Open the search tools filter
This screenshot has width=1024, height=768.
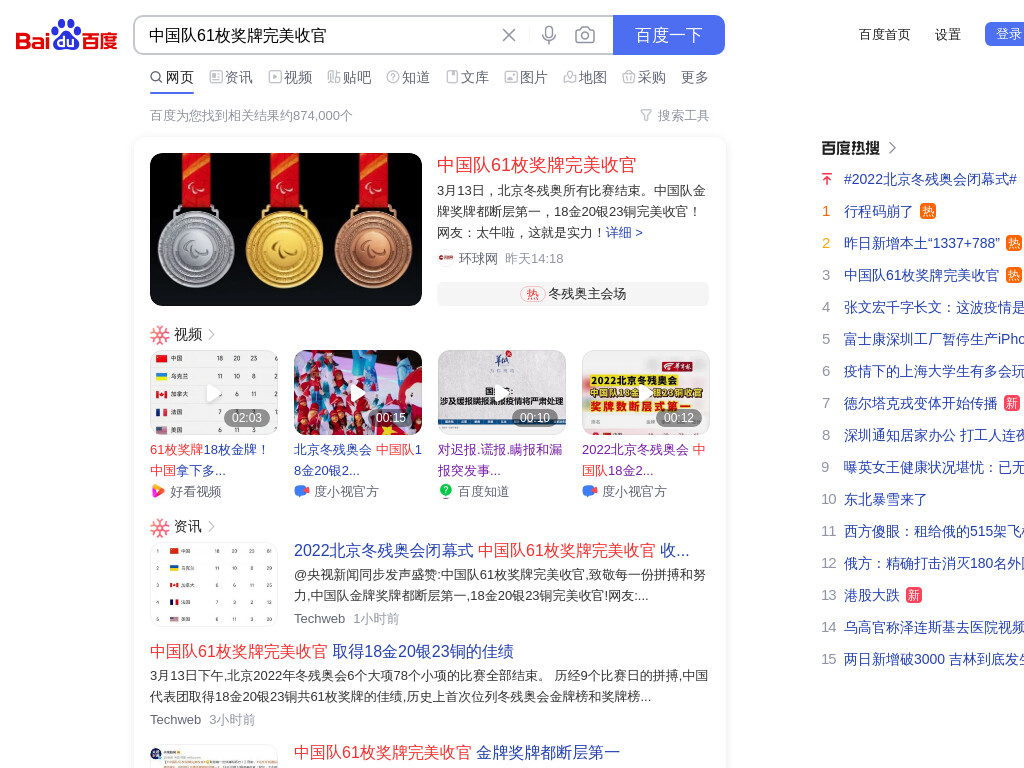(x=675, y=116)
